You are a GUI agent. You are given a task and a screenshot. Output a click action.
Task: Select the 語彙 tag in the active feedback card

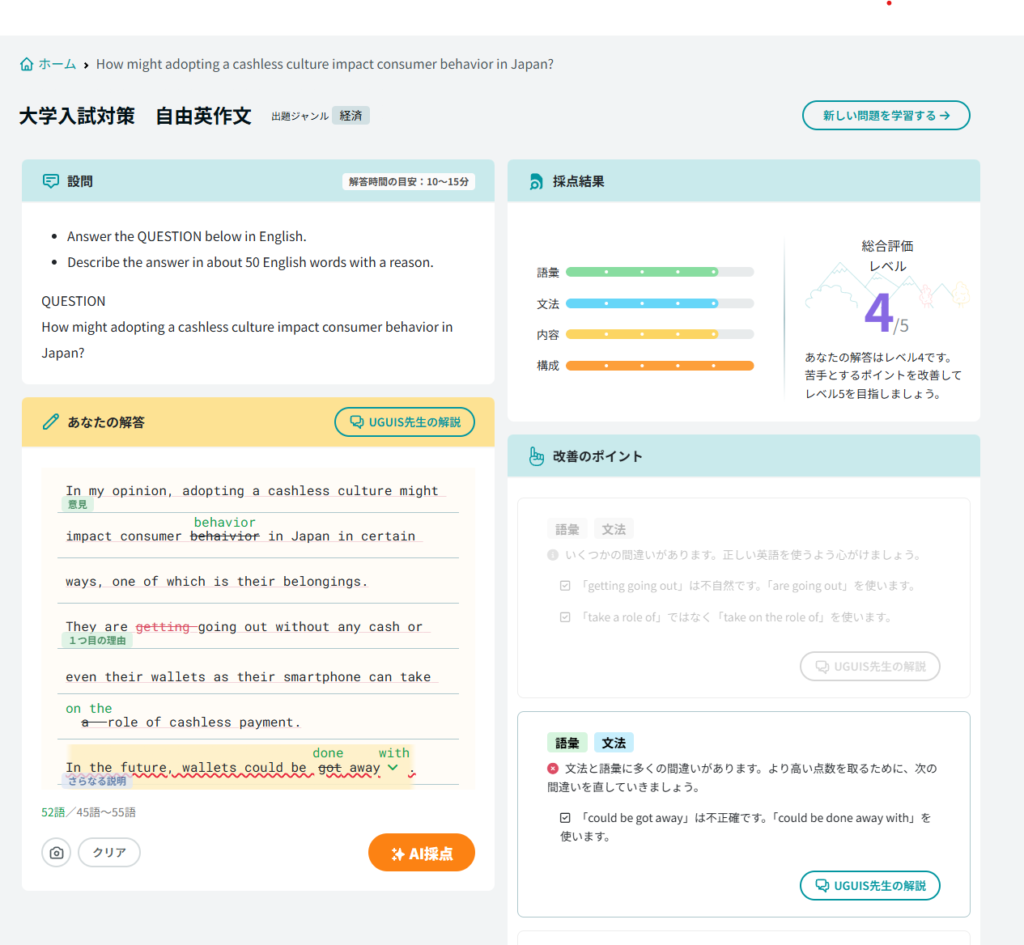pos(567,743)
